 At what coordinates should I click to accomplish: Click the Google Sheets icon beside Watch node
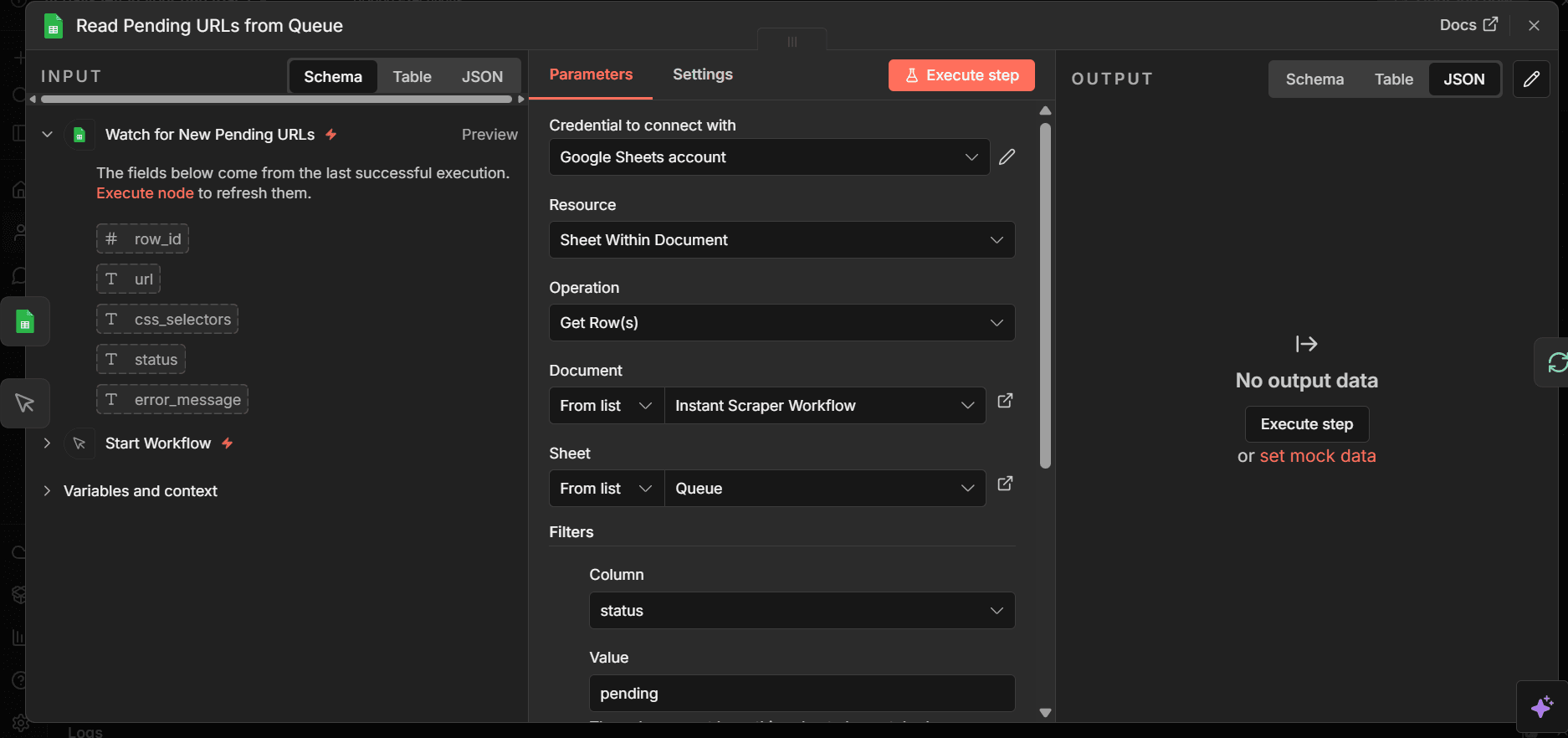click(x=79, y=135)
